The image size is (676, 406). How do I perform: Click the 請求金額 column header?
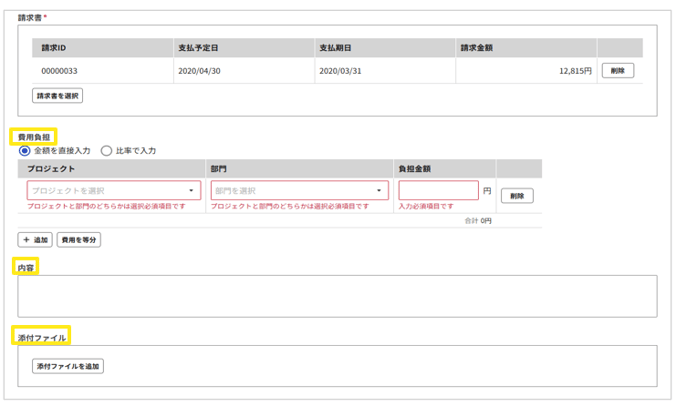tap(477, 47)
